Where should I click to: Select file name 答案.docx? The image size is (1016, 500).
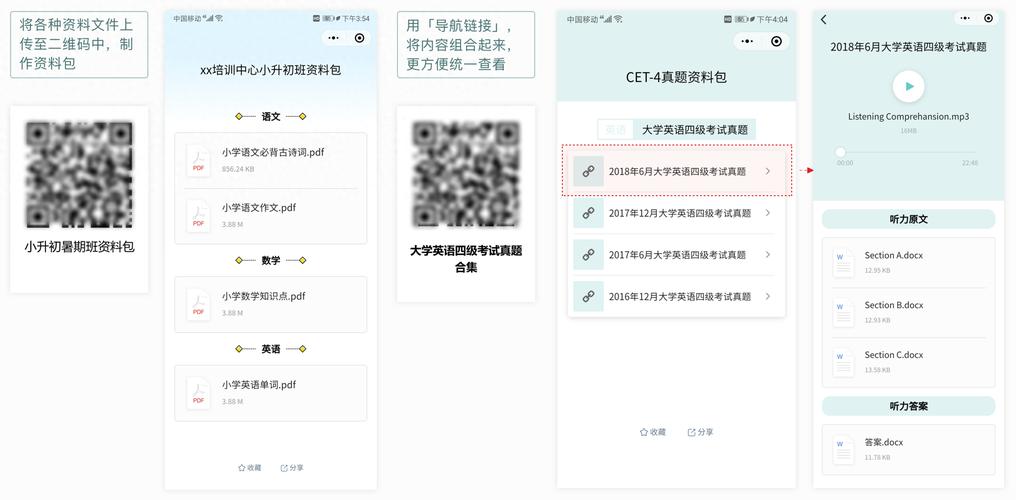(884, 442)
